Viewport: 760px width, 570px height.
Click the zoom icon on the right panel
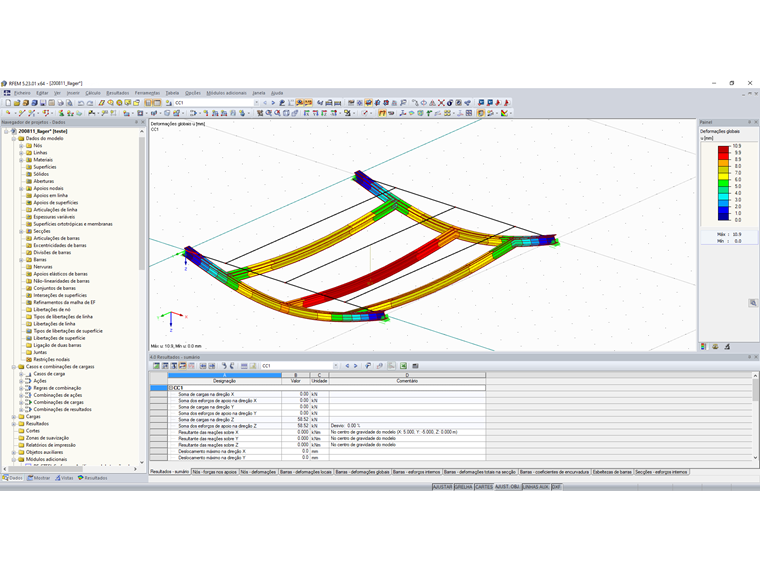point(753,303)
